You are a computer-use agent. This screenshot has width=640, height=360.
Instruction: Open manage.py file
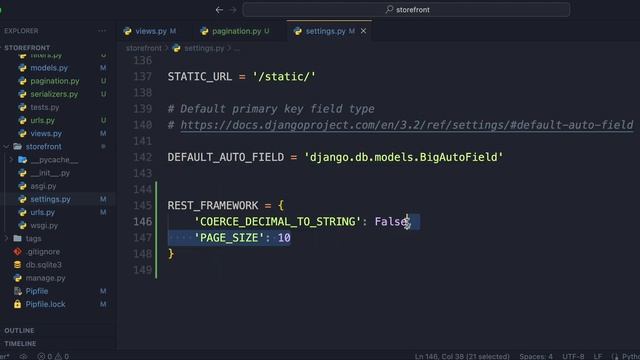coord(45,278)
